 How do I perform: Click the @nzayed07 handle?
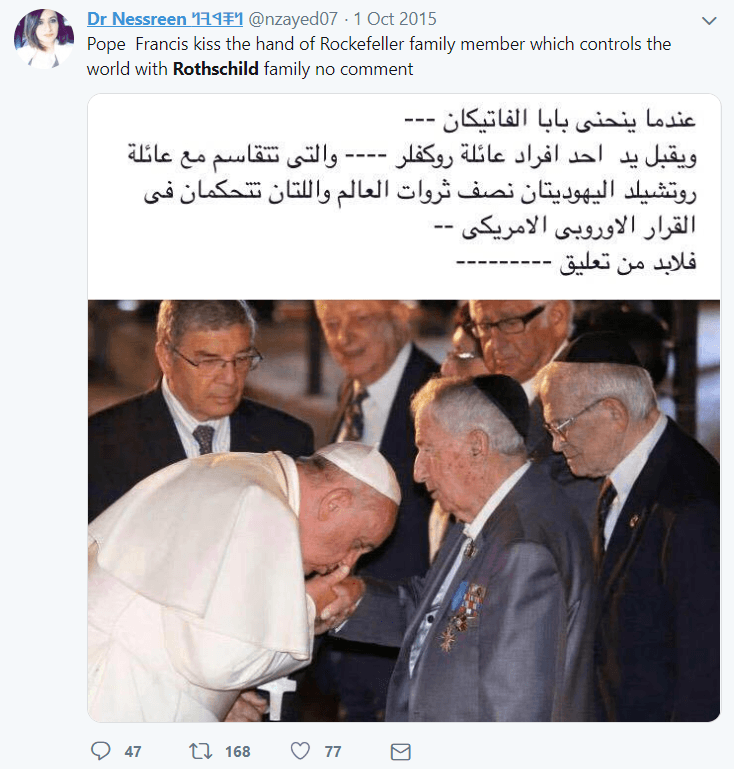click(293, 19)
